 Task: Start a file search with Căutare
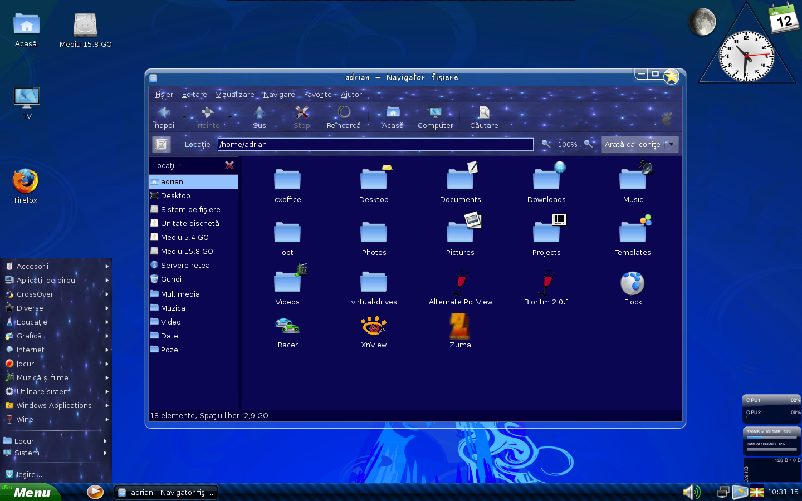click(484, 117)
